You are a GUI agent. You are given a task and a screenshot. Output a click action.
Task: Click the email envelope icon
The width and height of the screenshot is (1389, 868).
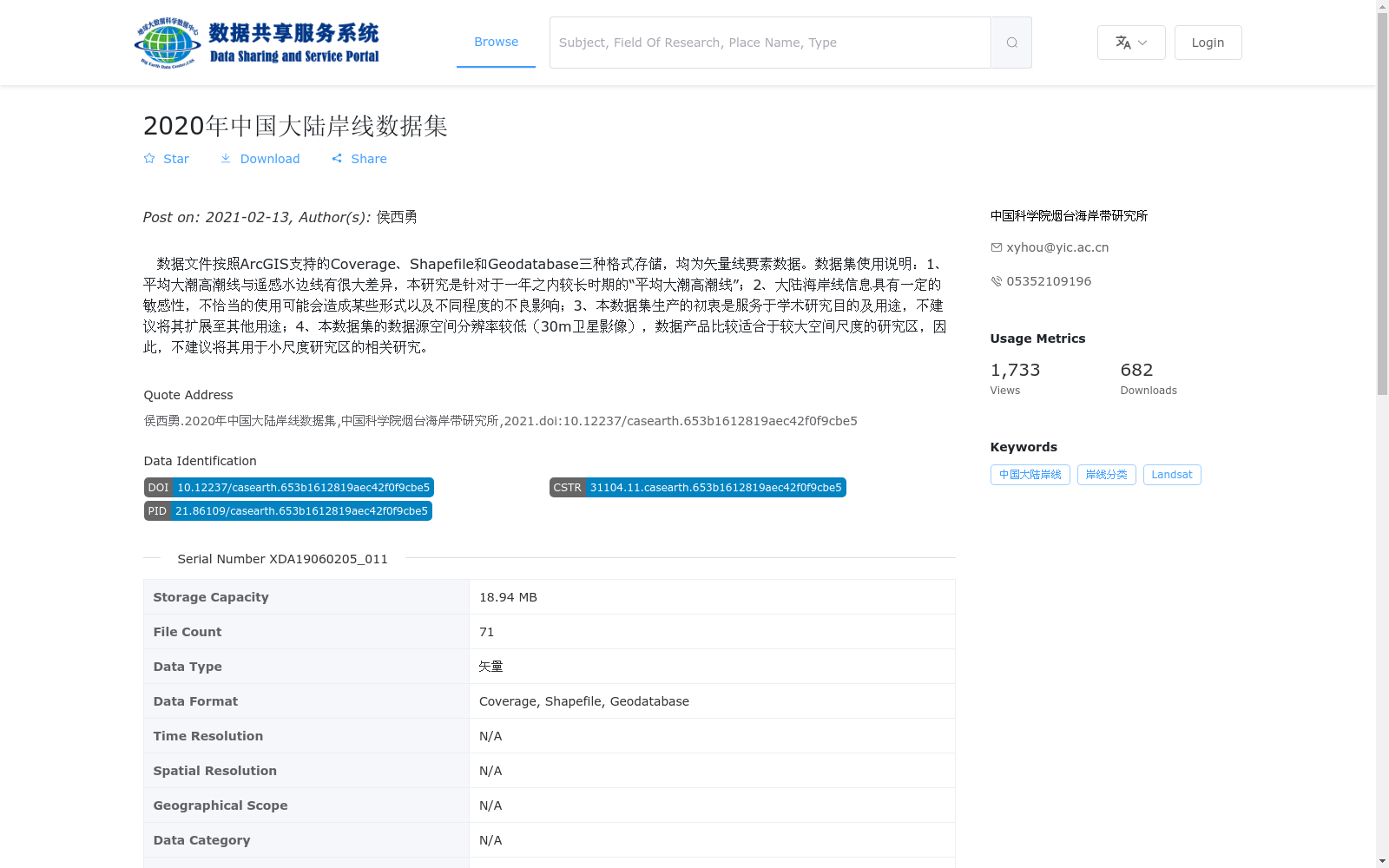(996, 247)
